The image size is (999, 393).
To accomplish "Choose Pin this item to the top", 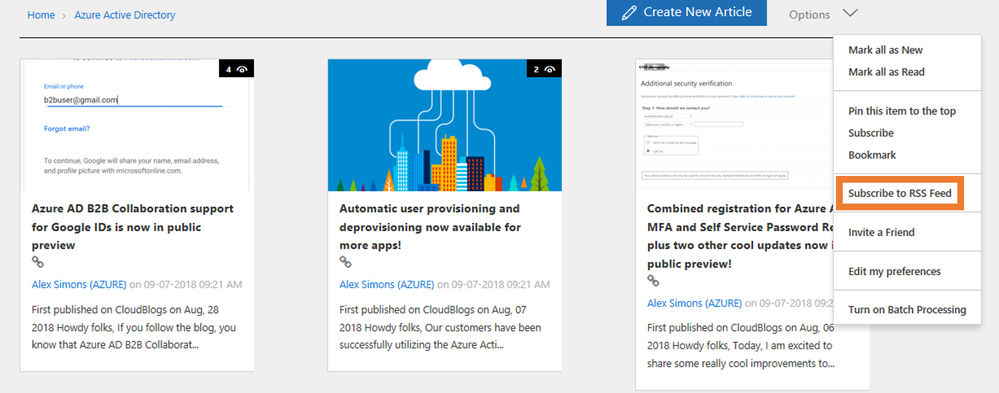I will [x=902, y=111].
